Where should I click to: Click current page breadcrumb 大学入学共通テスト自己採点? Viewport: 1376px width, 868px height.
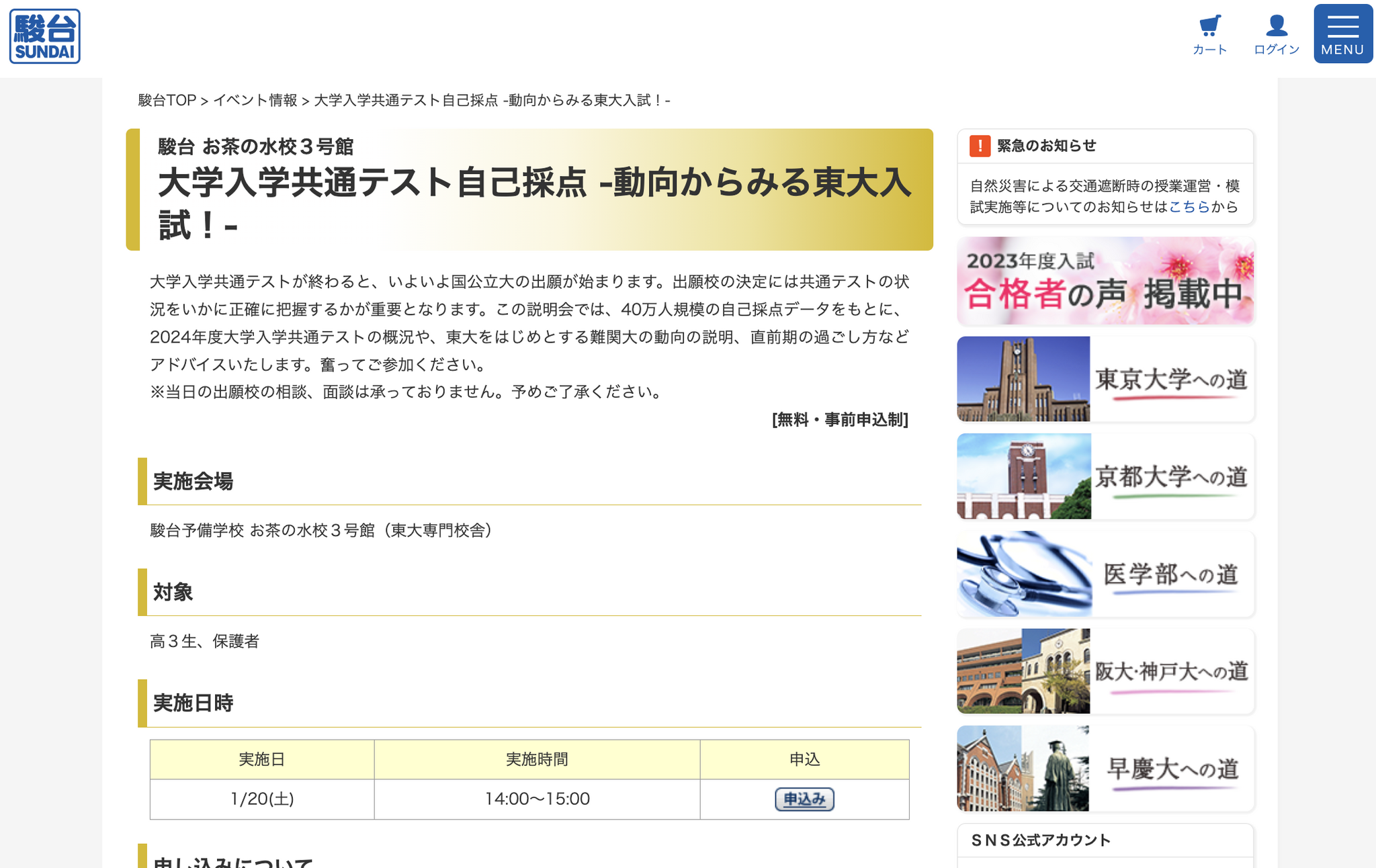coord(492,100)
